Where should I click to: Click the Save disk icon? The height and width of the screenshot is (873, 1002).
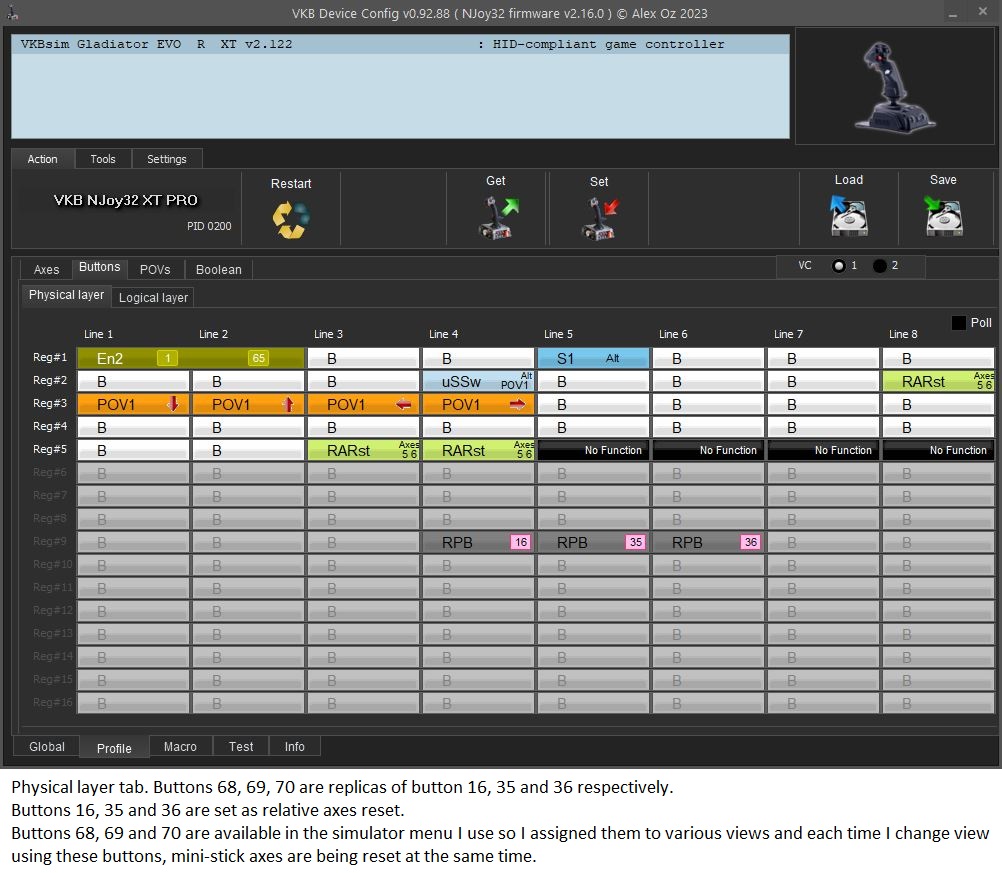(943, 215)
